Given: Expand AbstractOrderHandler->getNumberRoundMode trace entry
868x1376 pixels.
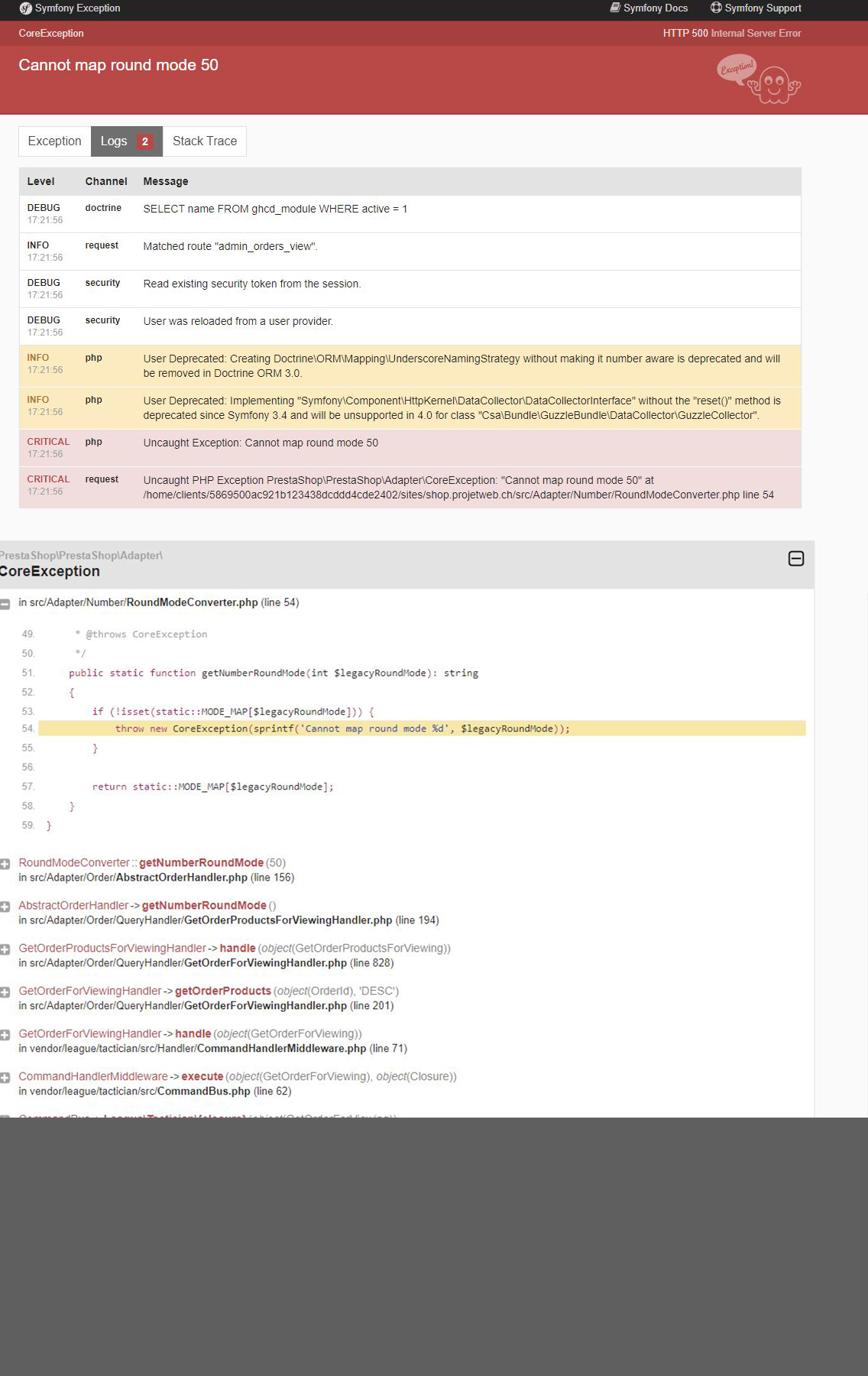Looking at the screenshot, I should point(5,907).
